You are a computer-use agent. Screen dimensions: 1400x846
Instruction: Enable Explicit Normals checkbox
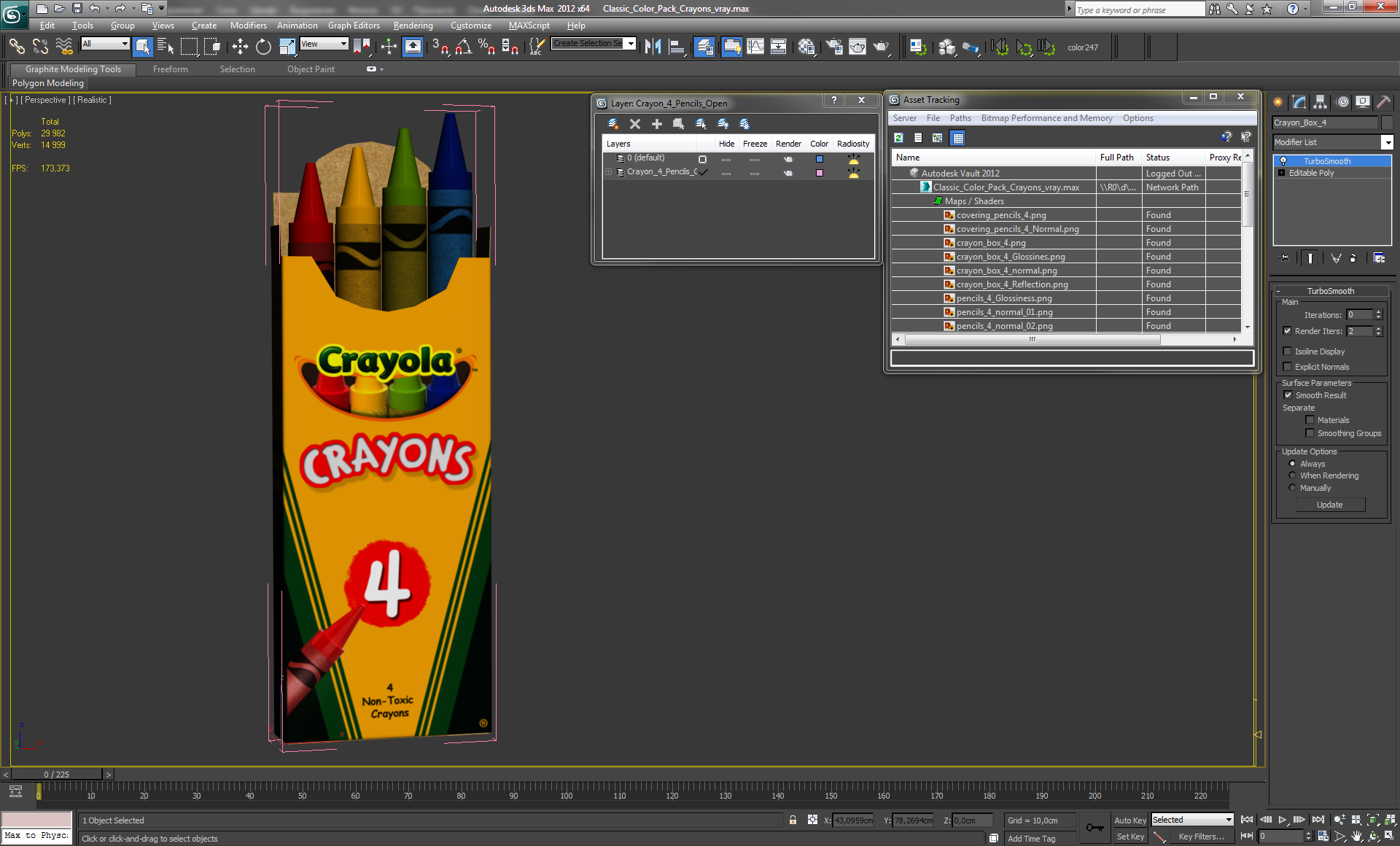click(1288, 367)
